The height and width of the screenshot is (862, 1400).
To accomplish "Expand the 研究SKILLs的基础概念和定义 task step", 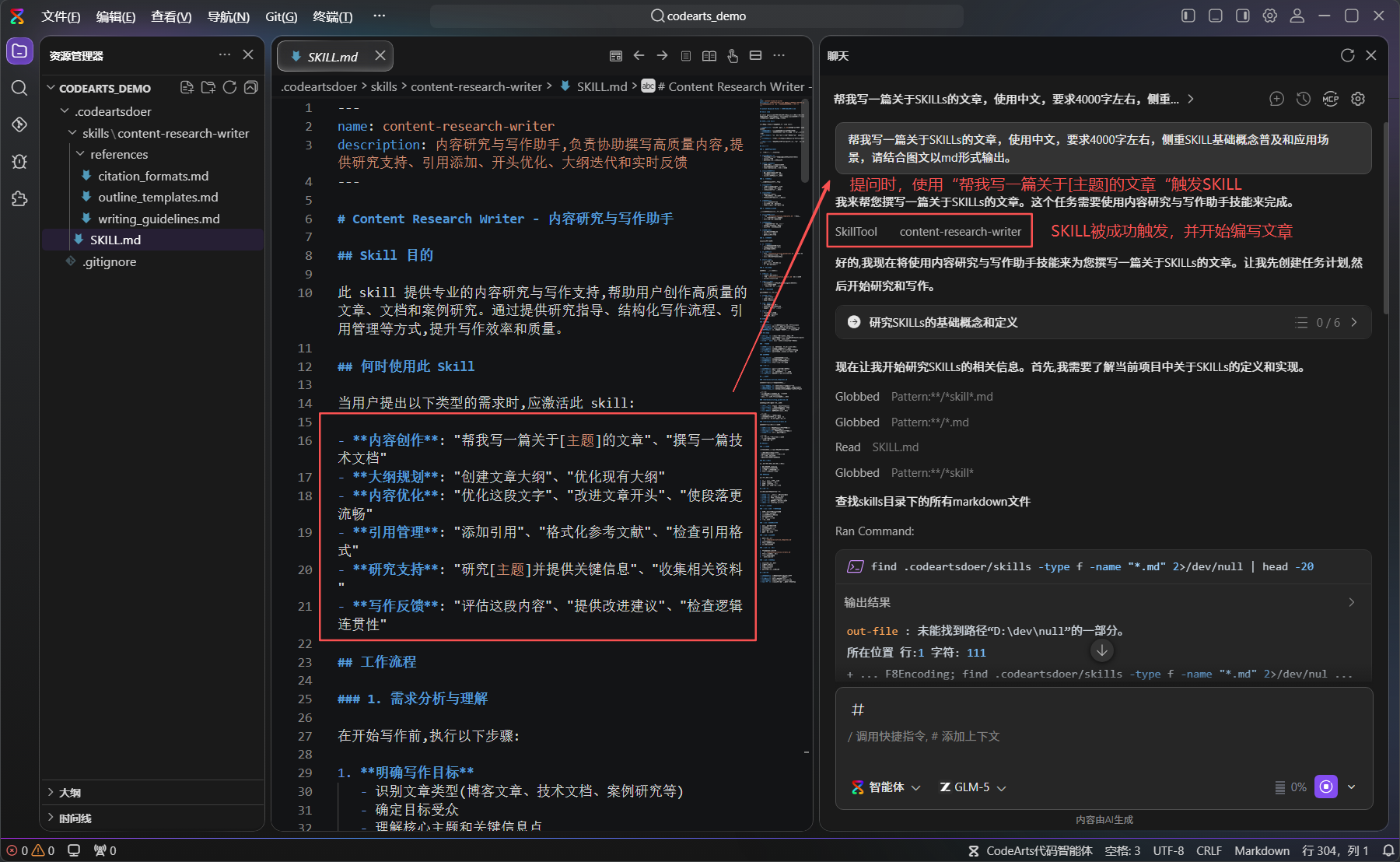I will pos(1353,322).
